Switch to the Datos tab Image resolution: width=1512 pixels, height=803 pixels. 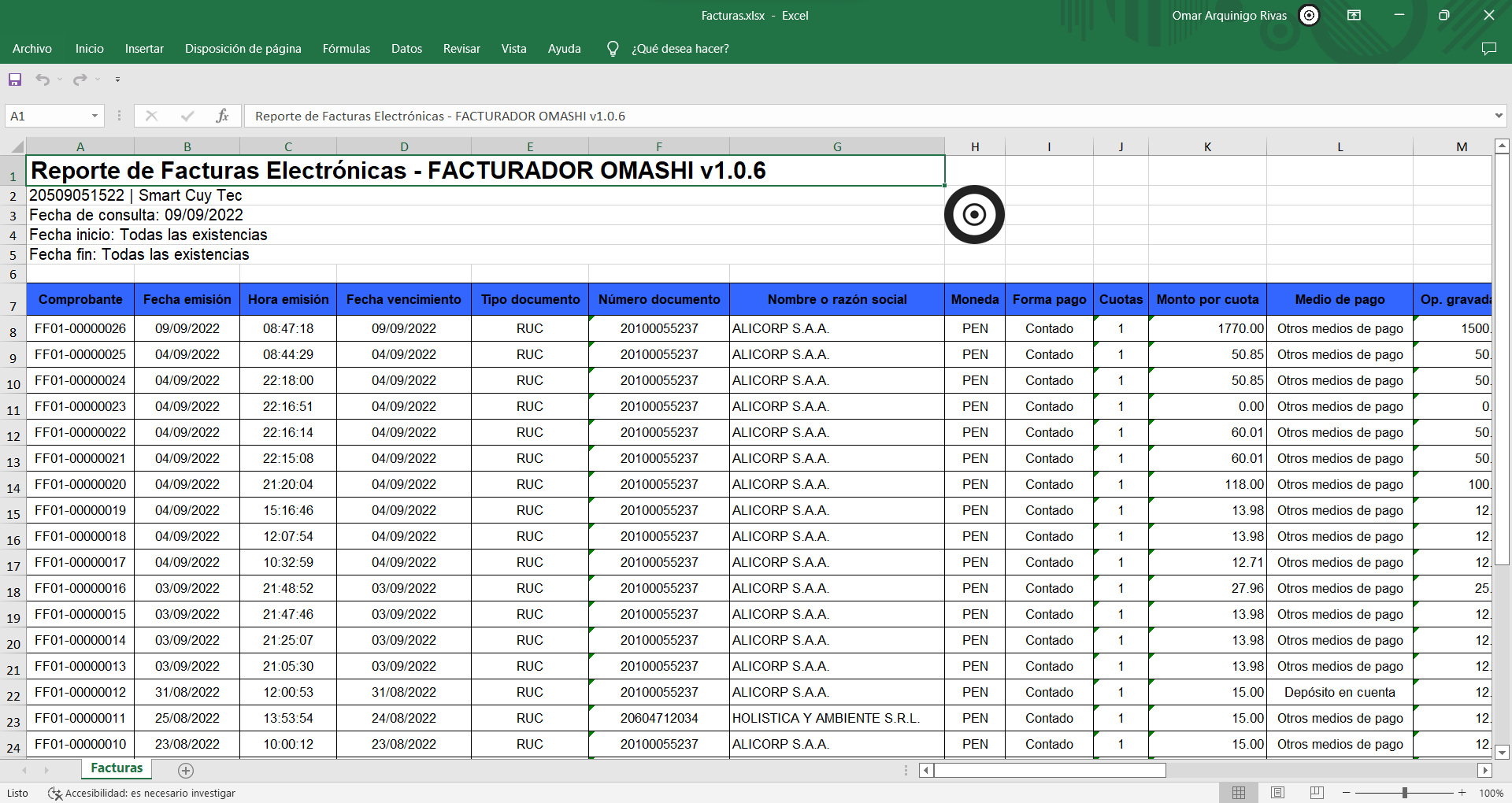pyautogui.click(x=407, y=49)
